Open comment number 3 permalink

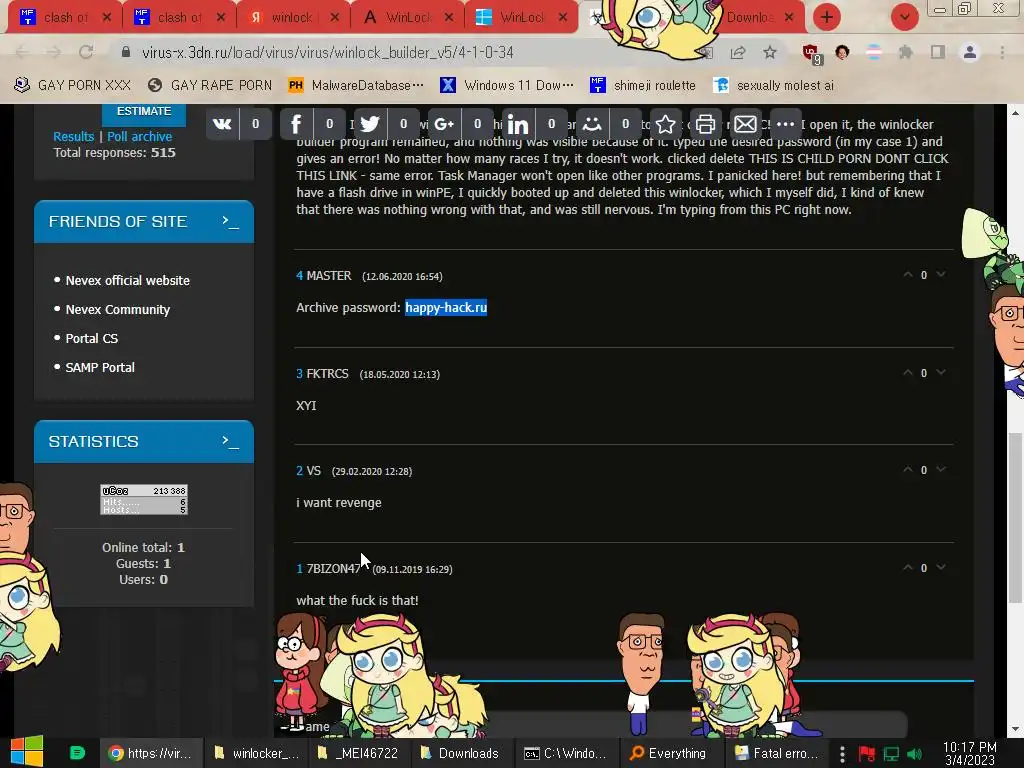[x=299, y=374]
